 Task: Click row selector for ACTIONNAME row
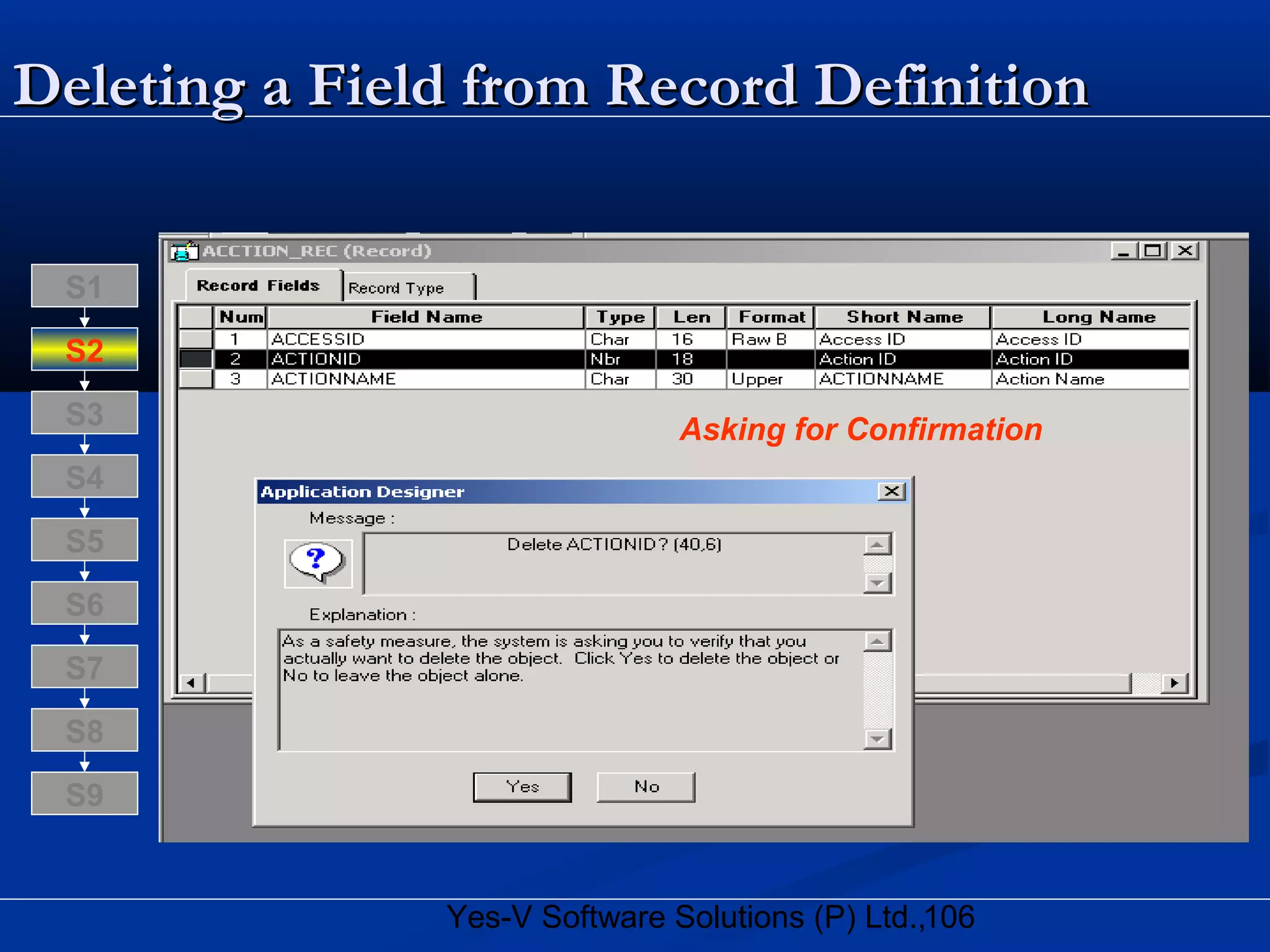tap(196, 379)
